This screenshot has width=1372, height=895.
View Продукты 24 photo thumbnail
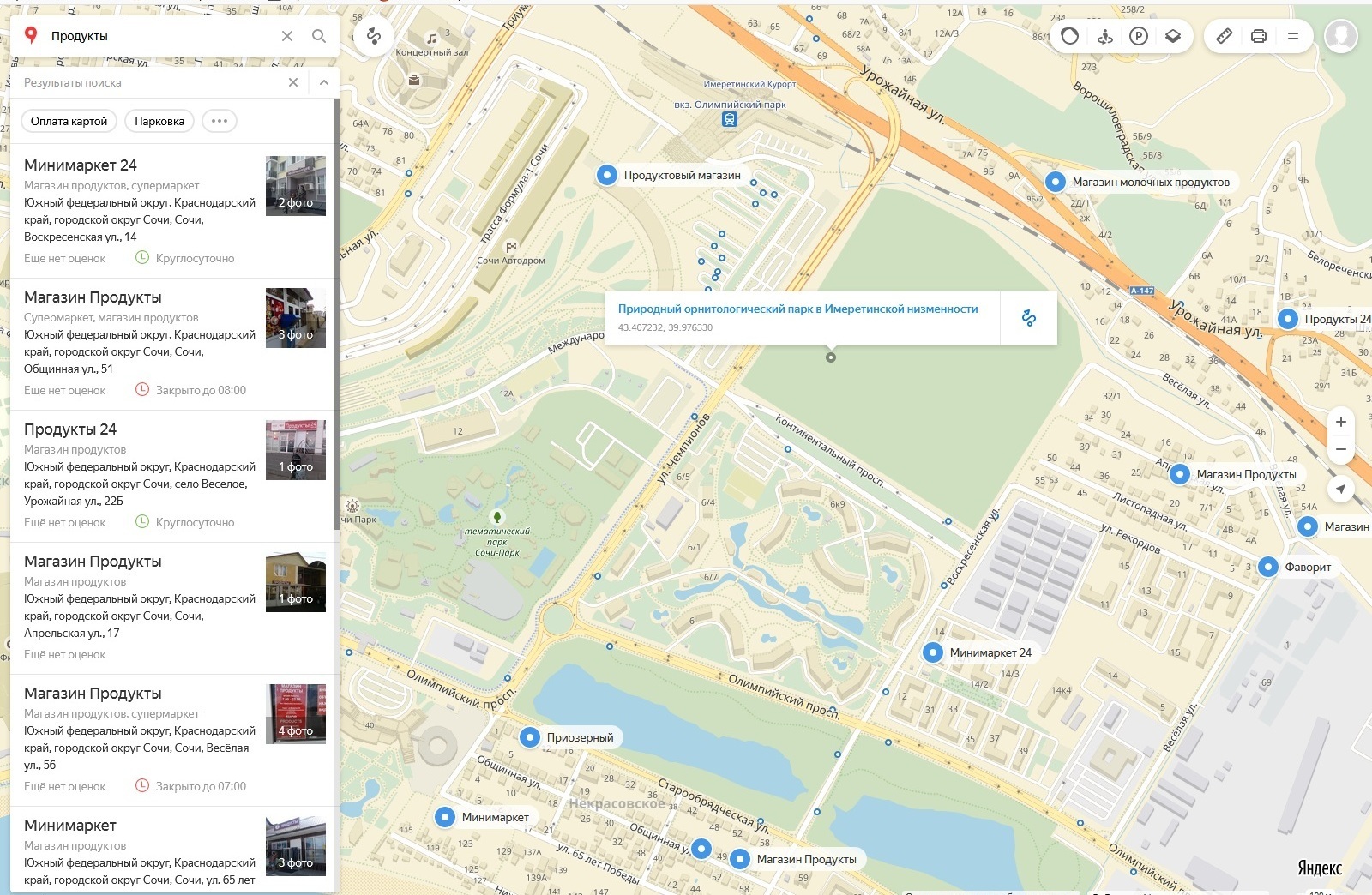coord(296,449)
